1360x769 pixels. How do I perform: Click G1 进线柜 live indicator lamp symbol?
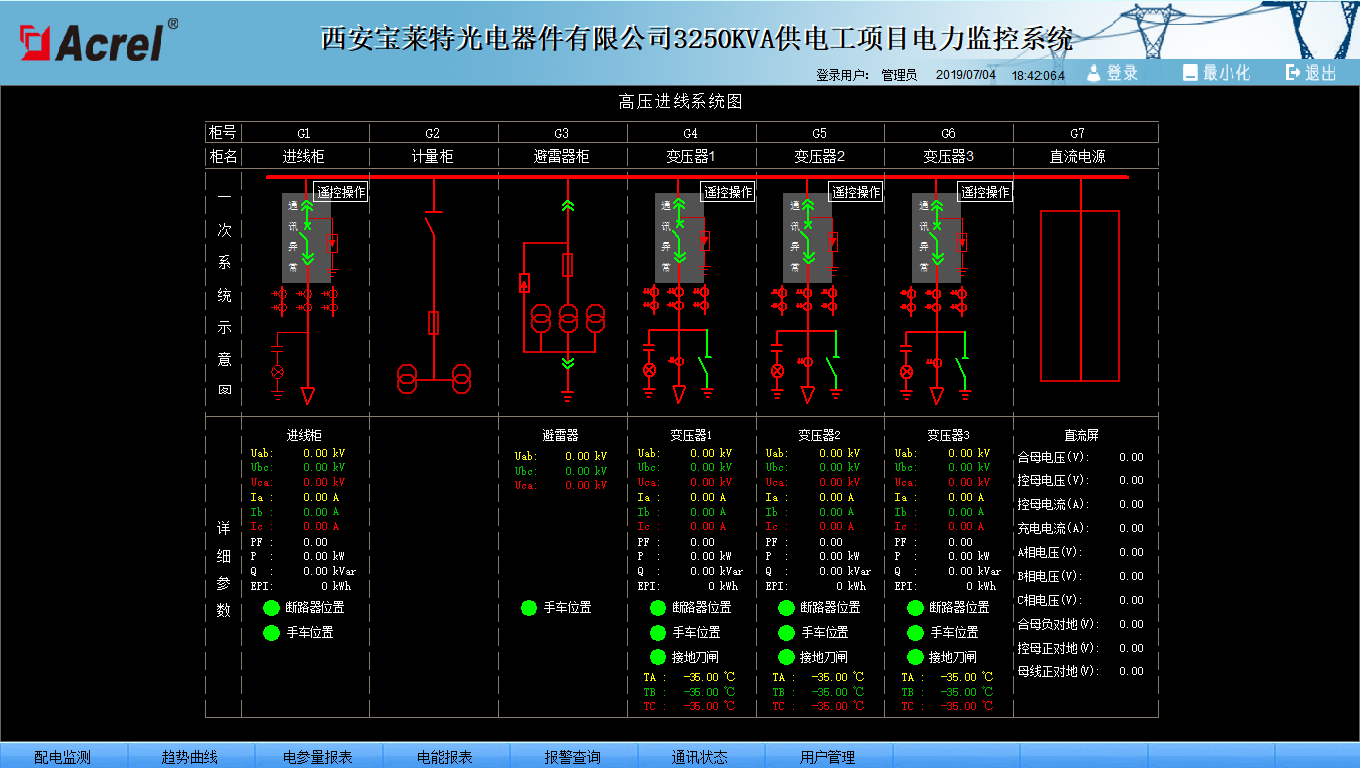click(278, 371)
